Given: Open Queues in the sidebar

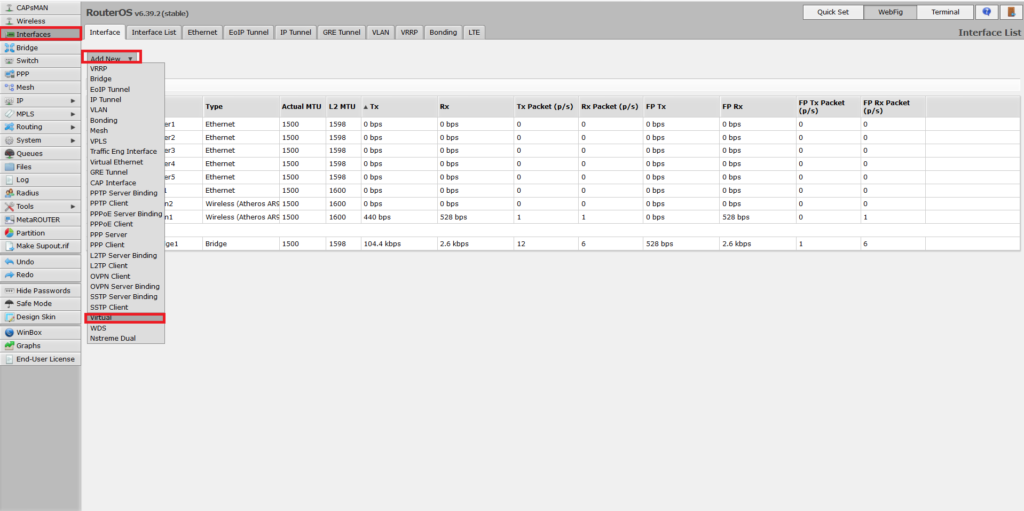Looking at the screenshot, I should [40, 154].
